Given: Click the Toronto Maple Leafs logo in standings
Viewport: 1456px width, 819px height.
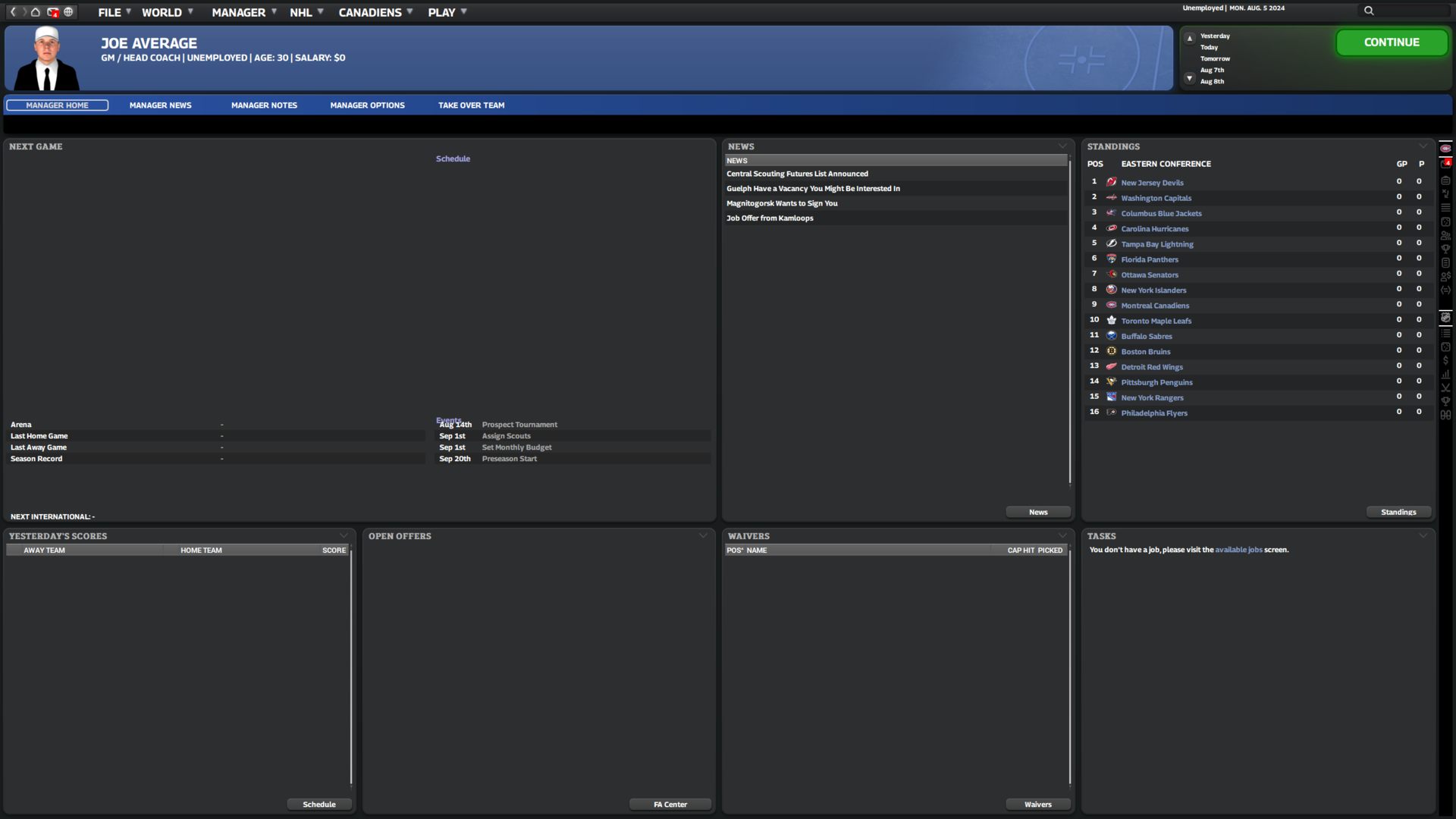Looking at the screenshot, I should tap(1111, 320).
